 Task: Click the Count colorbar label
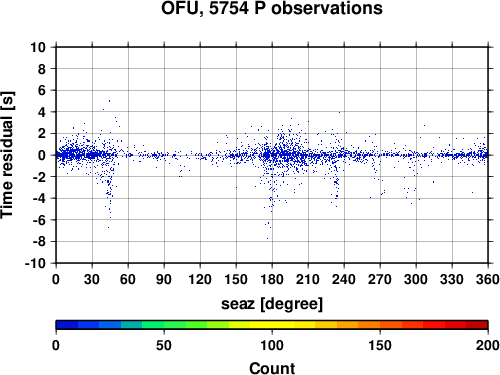[x=272, y=368]
